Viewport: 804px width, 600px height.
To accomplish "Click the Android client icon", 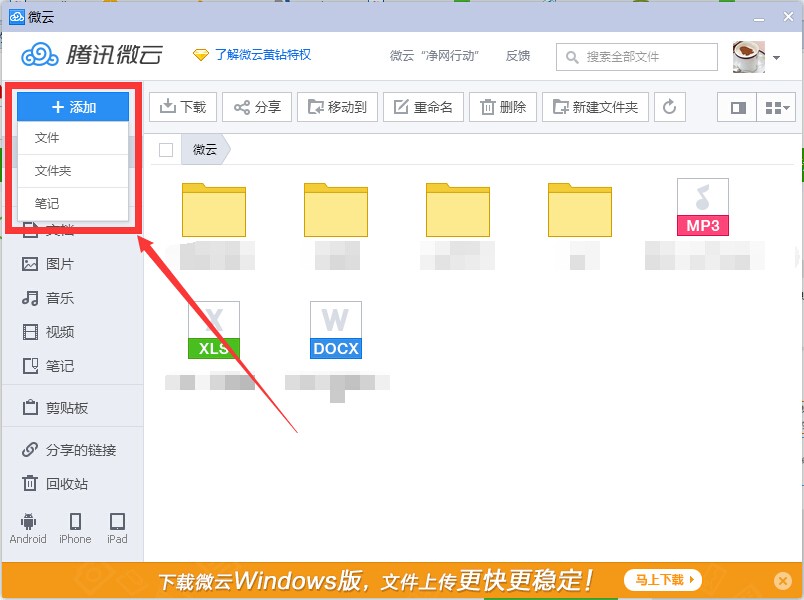I will (28, 529).
